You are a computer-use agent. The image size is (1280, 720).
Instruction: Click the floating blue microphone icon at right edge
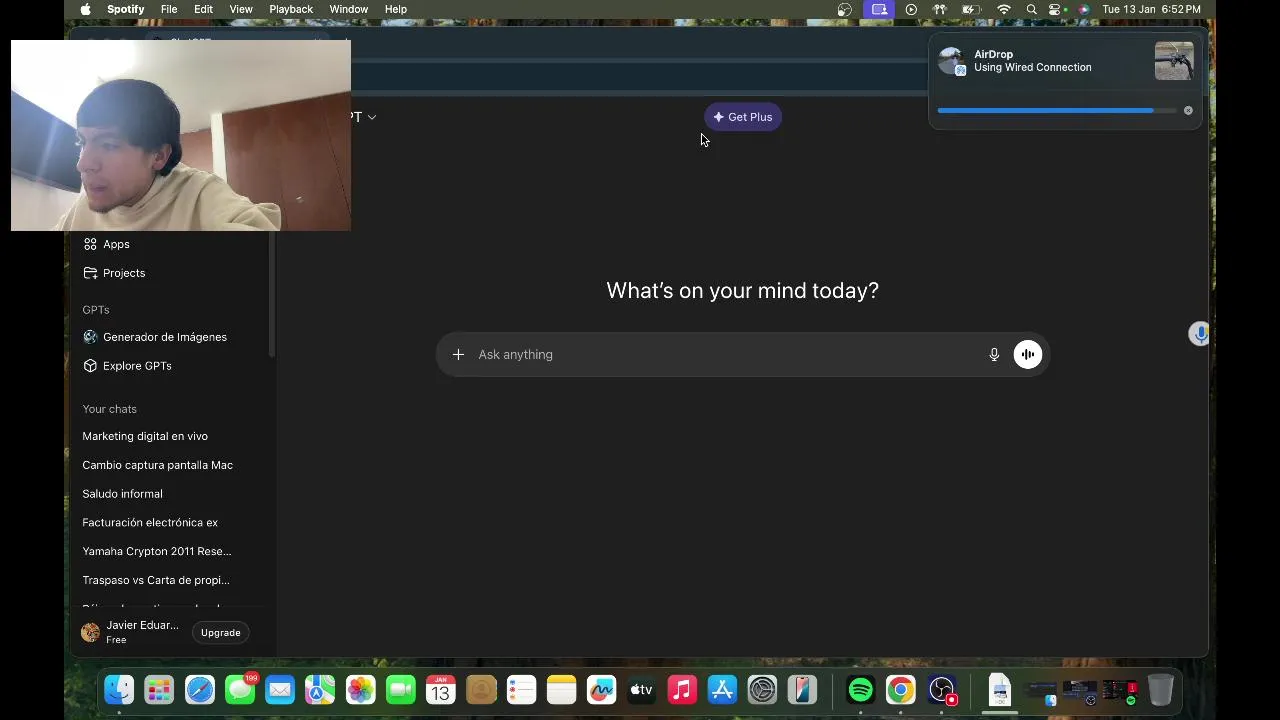tap(1199, 334)
